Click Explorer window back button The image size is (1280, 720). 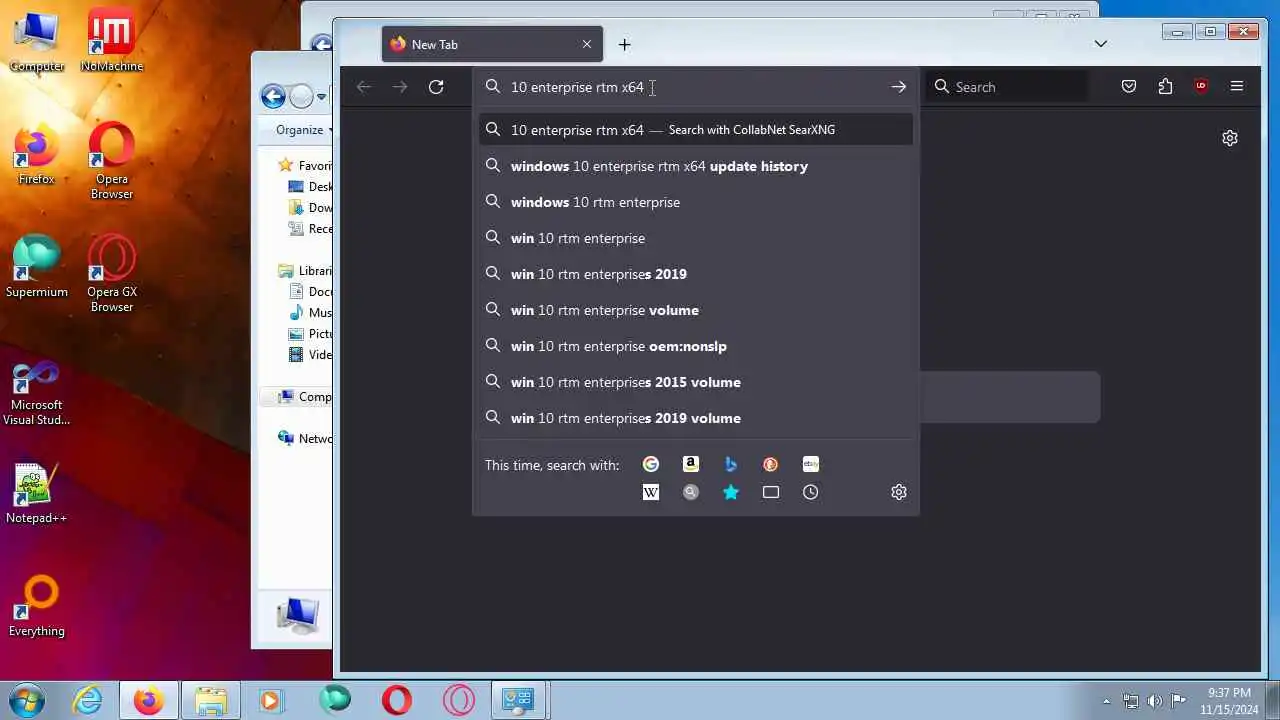pos(273,96)
